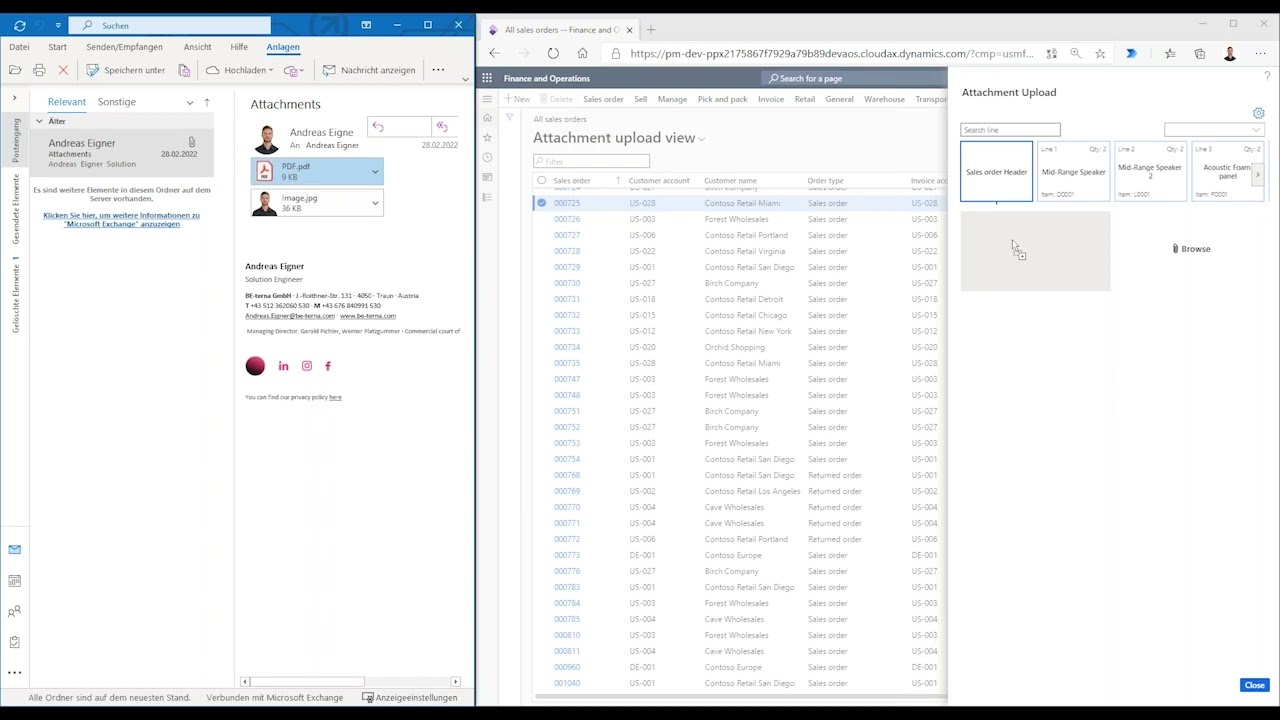Image resolution: width=1280 pixels, height=720 pixels.
Task: Open the Image.jpg attachment dropdown arrow
Action: [x=375, y=203]
